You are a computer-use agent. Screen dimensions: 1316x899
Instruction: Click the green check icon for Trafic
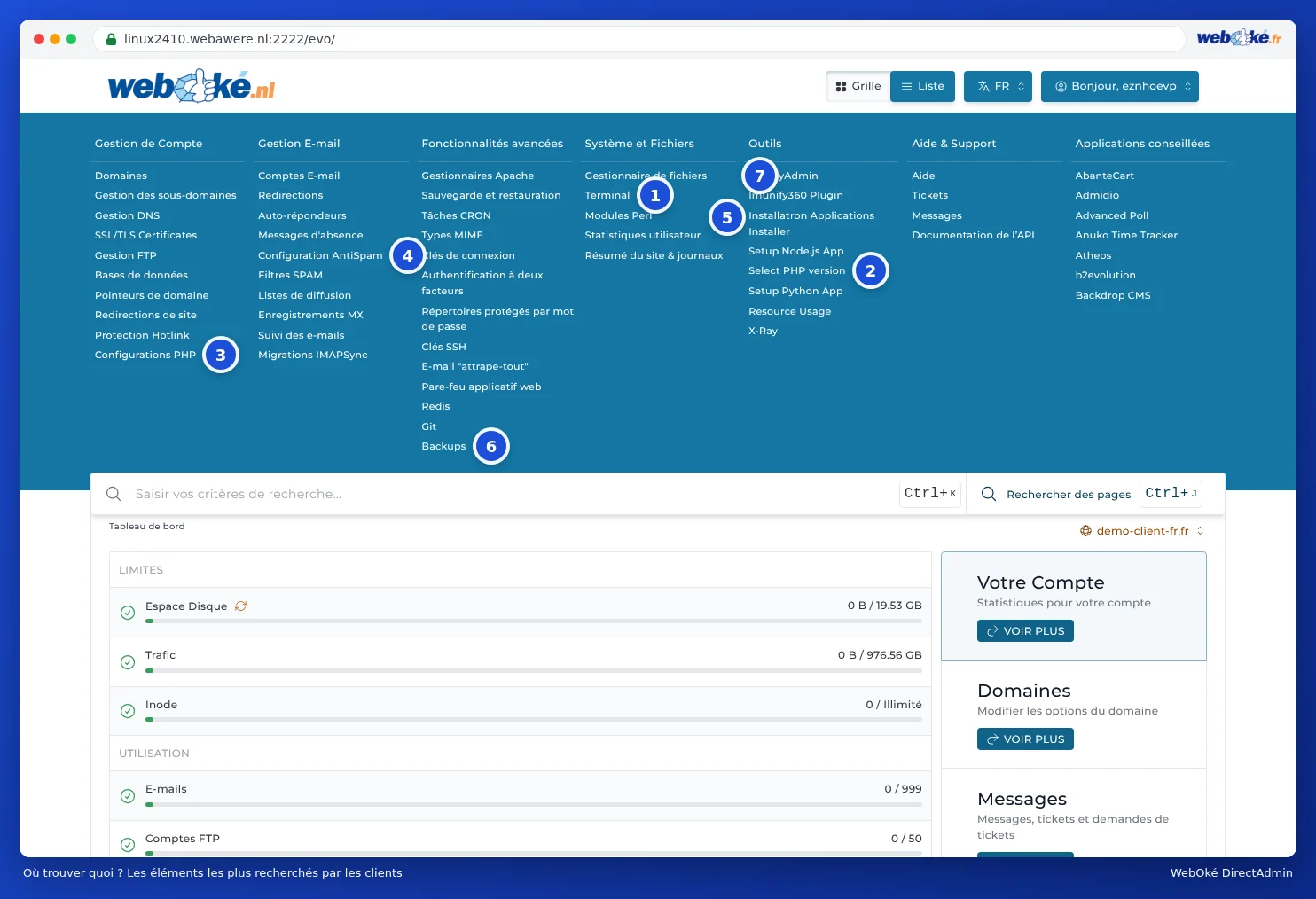[128, 662]
